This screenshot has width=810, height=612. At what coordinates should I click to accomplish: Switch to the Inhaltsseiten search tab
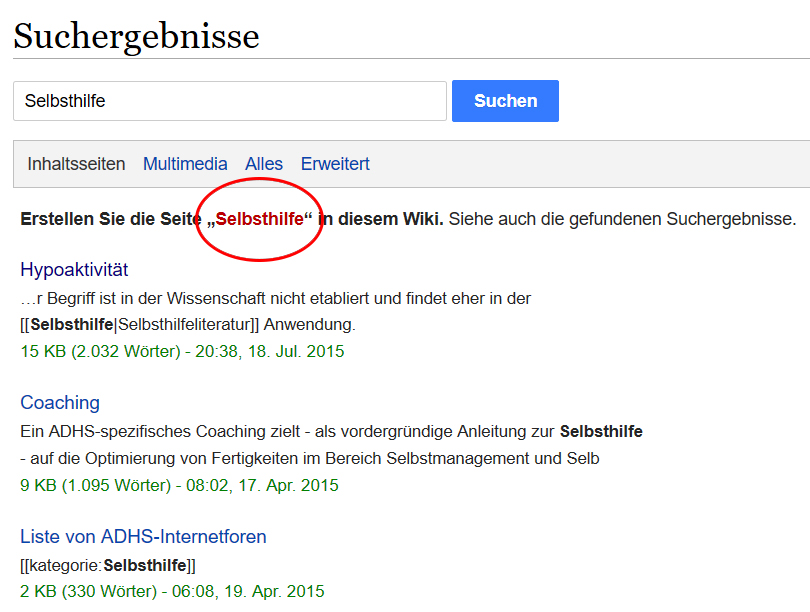pos(76,164)
